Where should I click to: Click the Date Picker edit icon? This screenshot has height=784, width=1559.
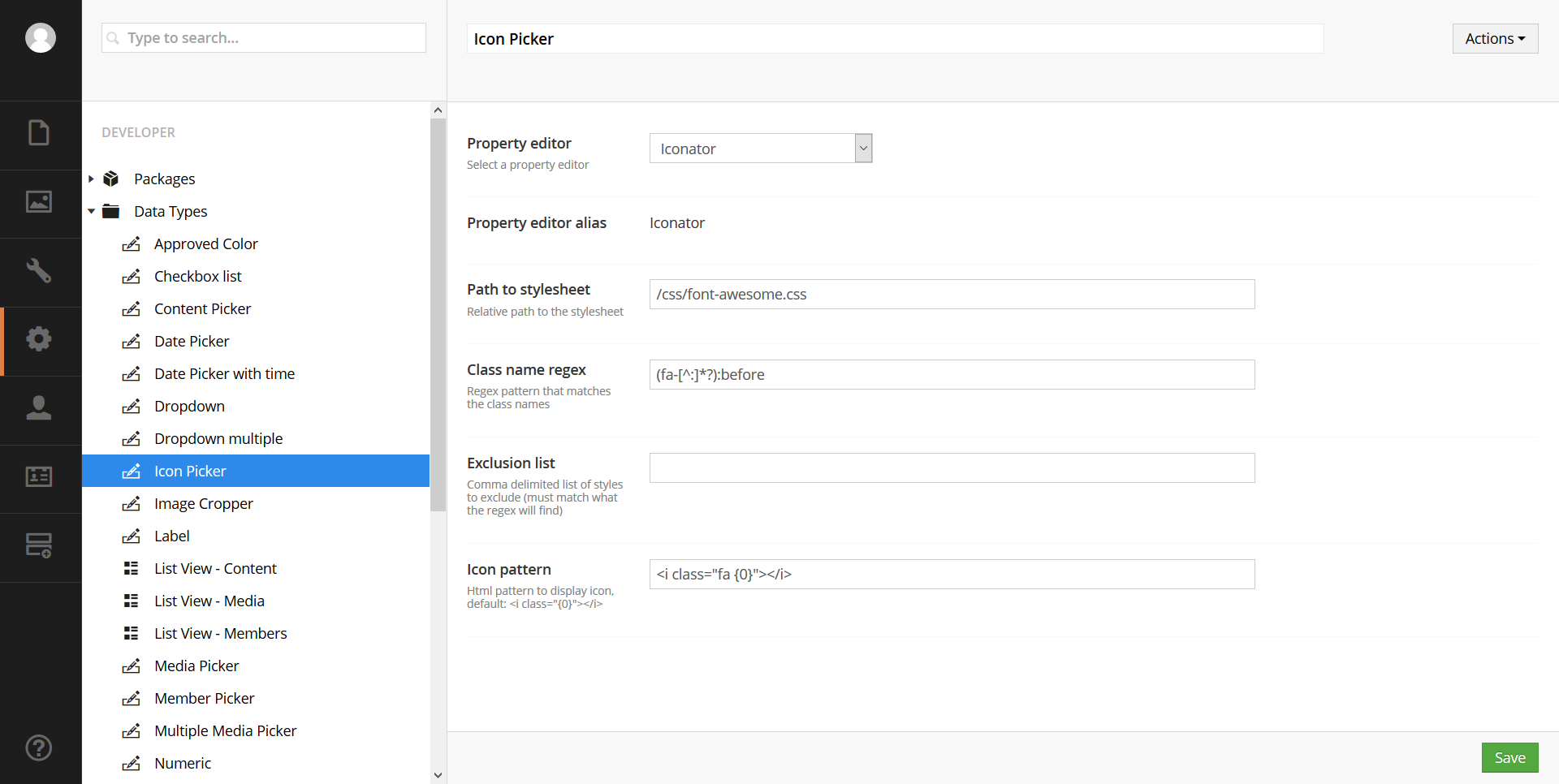131,341
